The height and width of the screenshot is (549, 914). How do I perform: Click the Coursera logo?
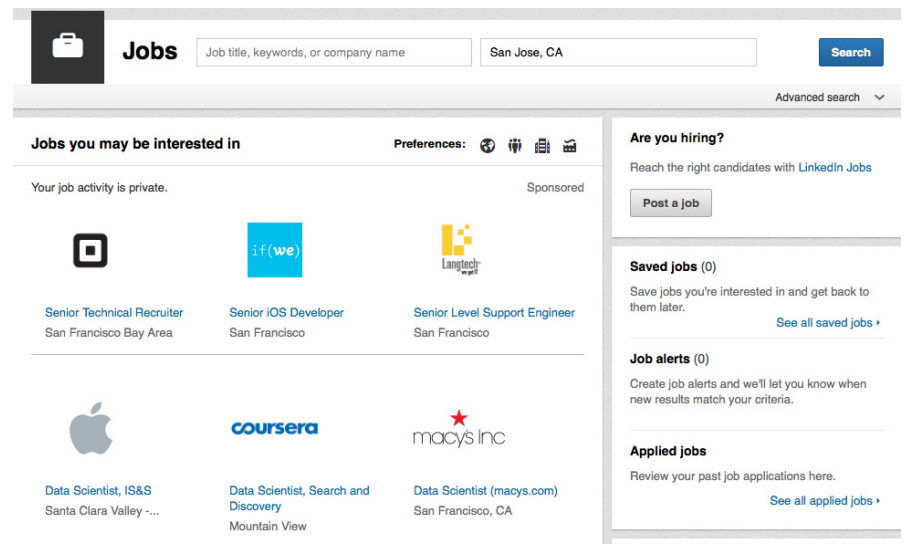(275, 428)
